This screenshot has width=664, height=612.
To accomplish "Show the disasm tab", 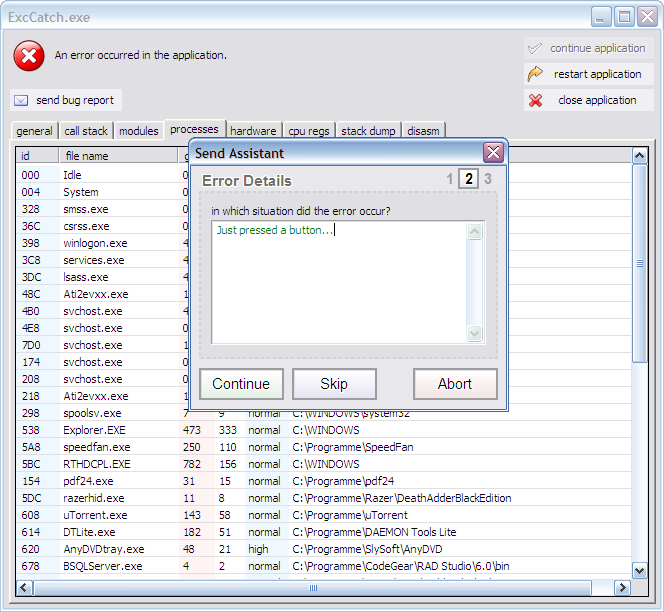I will coord(424,131).
